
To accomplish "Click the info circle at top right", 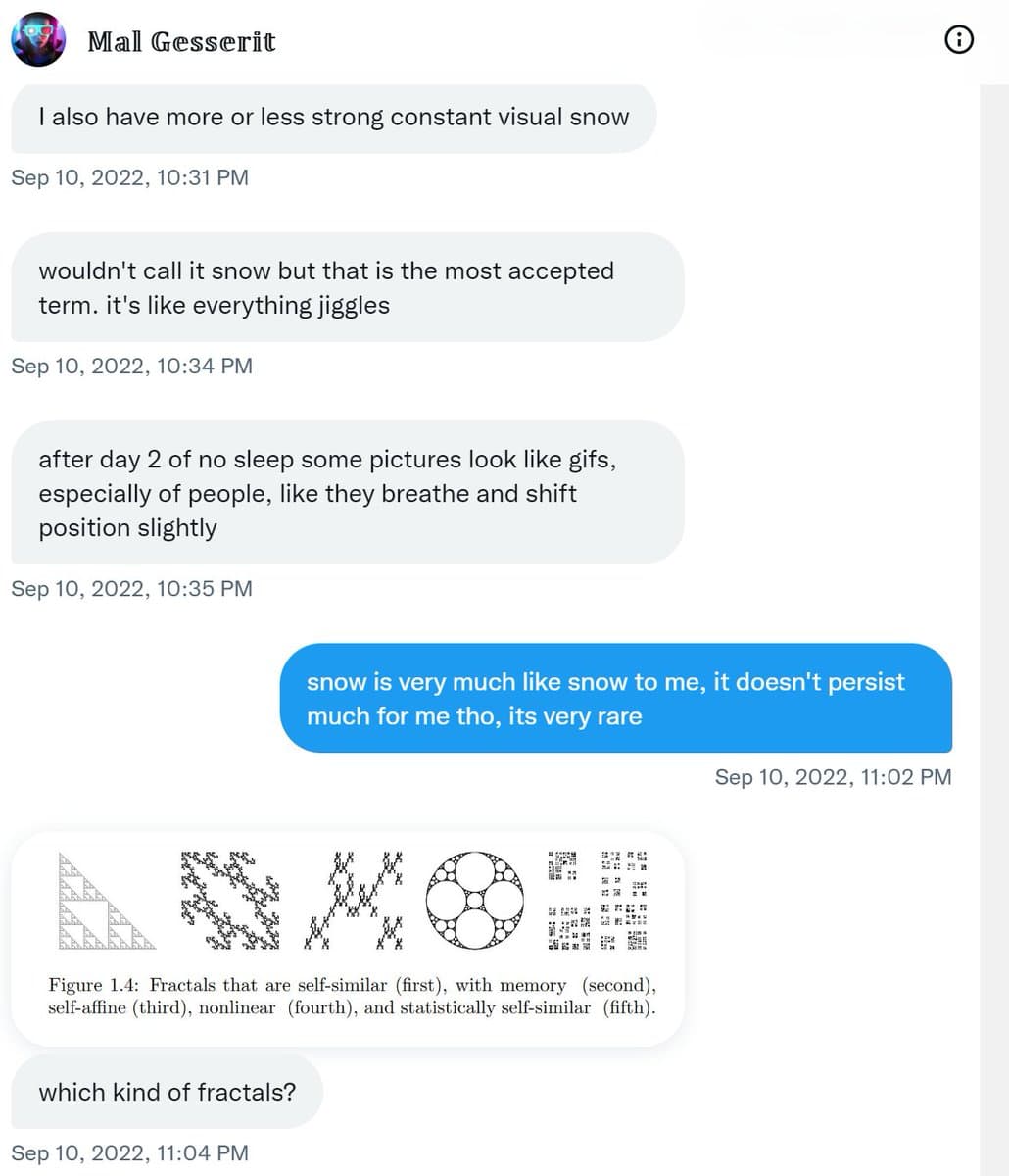I will tap(958, 39).
